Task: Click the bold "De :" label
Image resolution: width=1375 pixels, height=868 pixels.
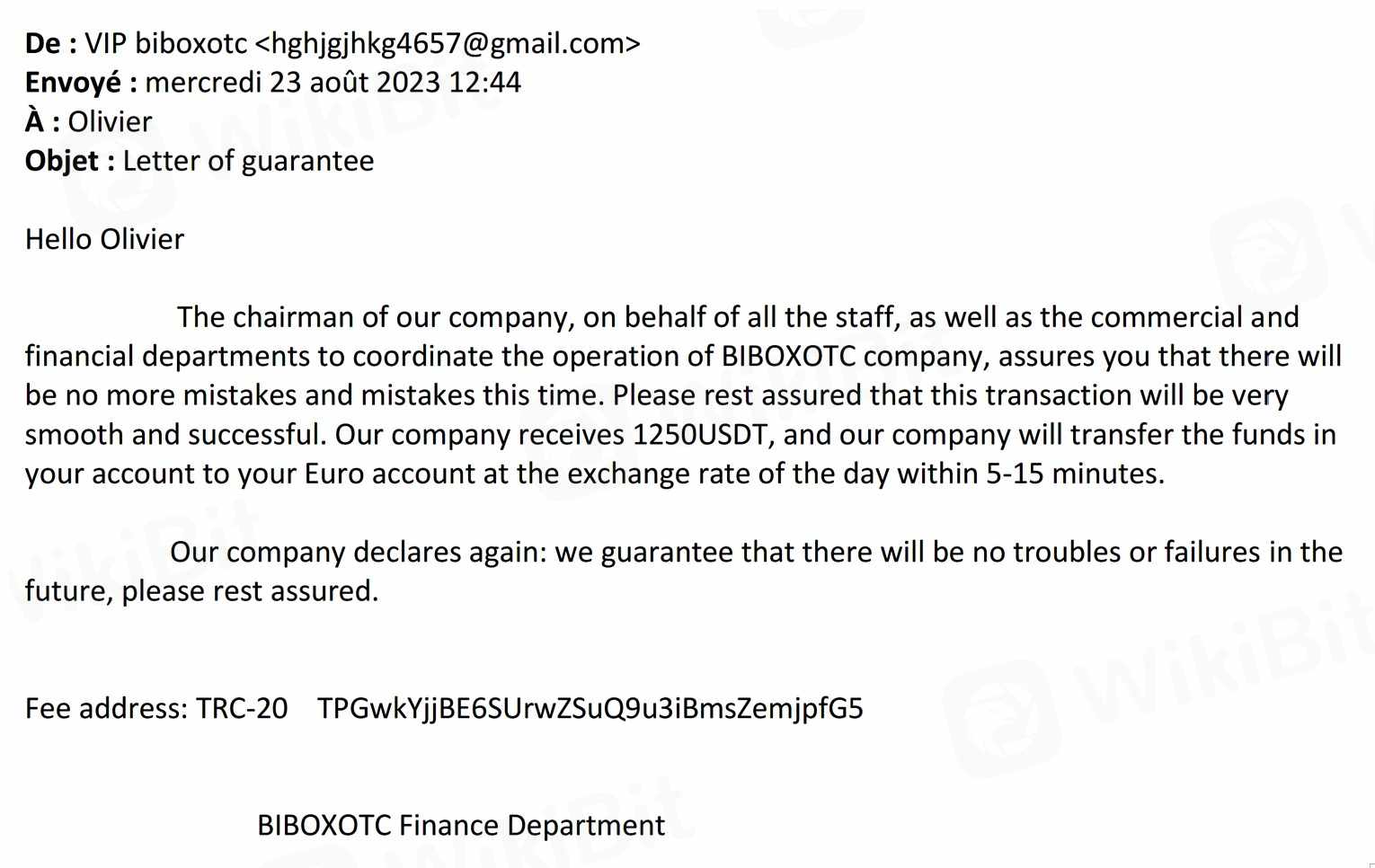Action: 50,43
